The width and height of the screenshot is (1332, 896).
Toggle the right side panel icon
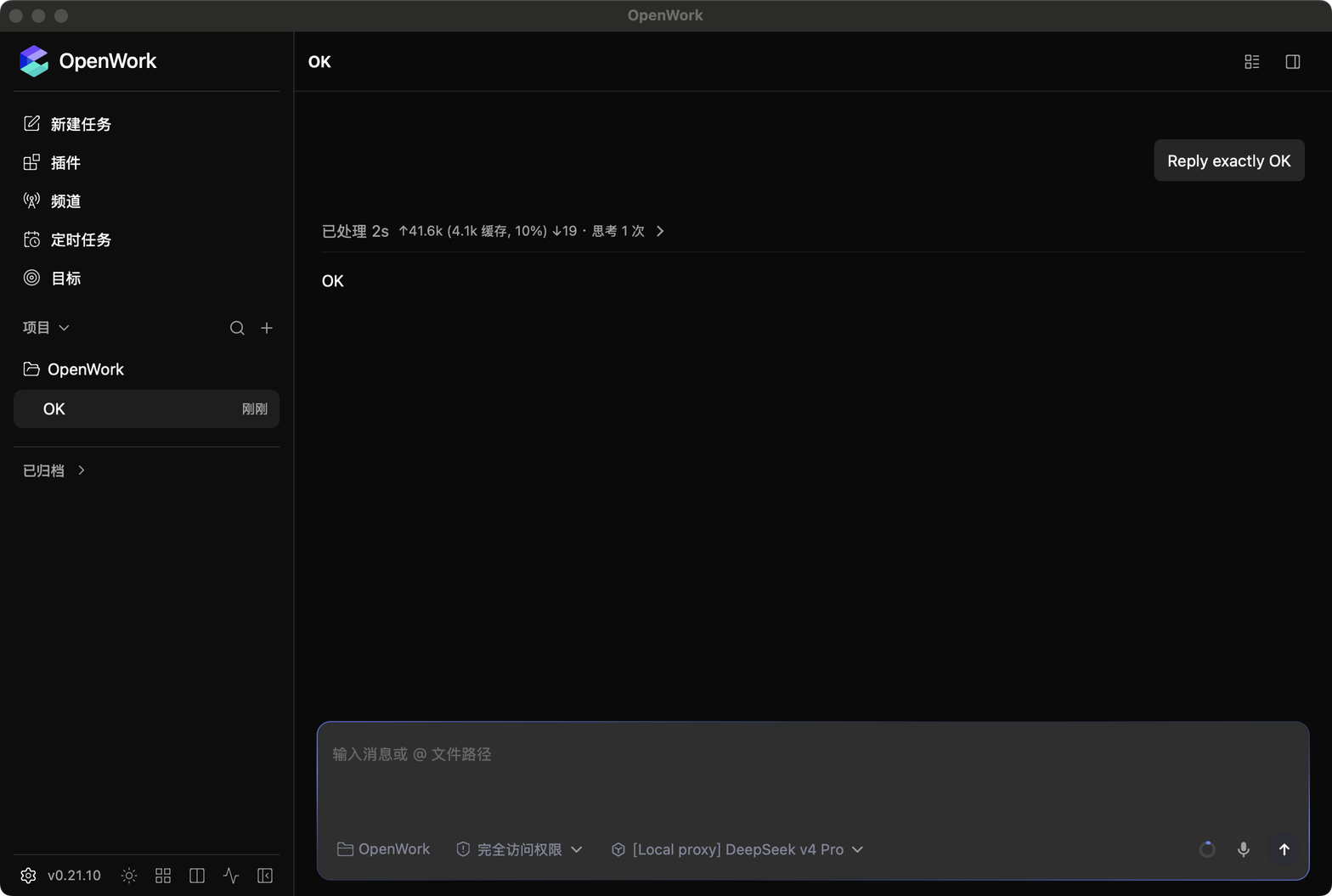point(1293,62)
